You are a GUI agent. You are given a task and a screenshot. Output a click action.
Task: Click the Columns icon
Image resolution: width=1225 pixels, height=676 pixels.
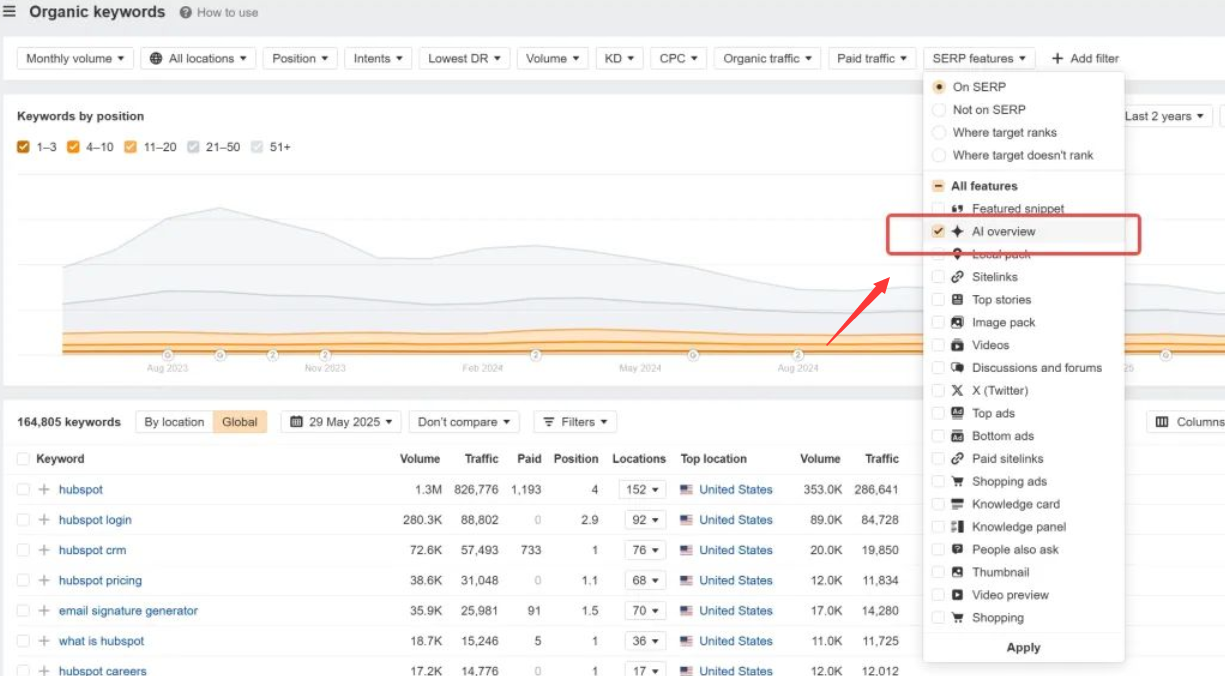pyautogui.click(x=1162, y=422)
